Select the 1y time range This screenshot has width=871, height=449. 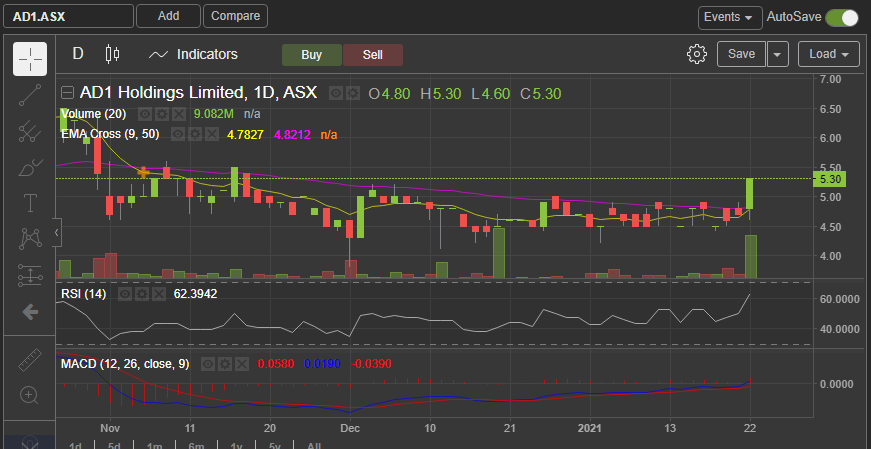coord(236,445)
